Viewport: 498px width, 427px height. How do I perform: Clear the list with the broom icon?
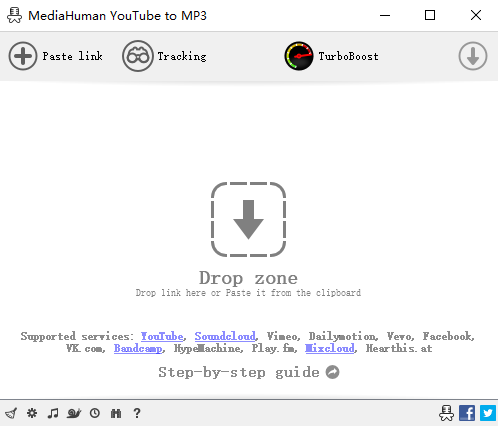tap(11, 413)
